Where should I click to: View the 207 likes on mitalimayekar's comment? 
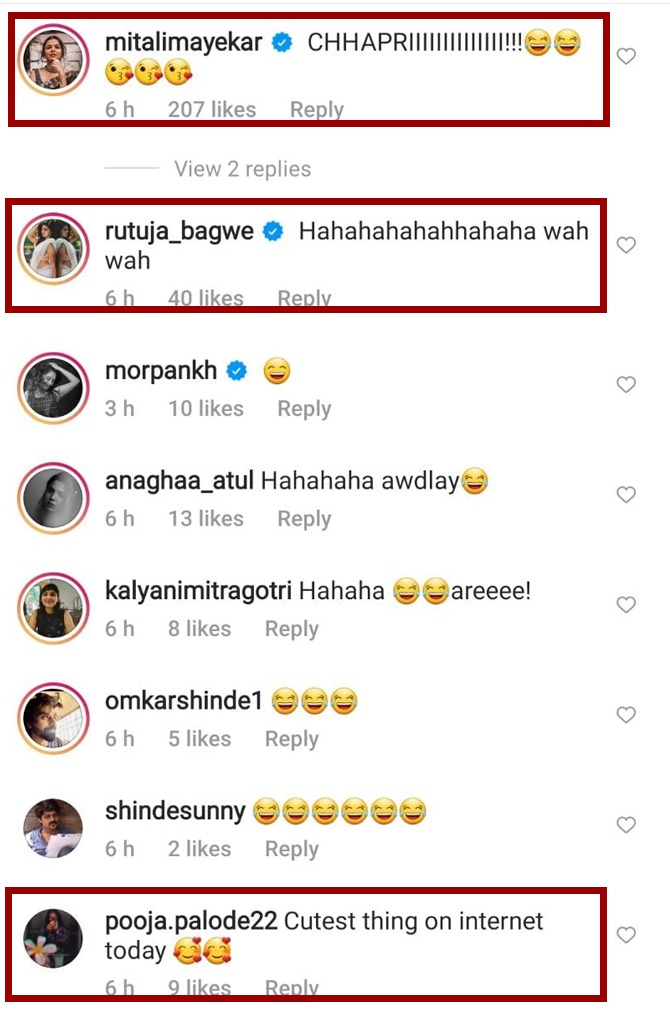pos(212,110)
